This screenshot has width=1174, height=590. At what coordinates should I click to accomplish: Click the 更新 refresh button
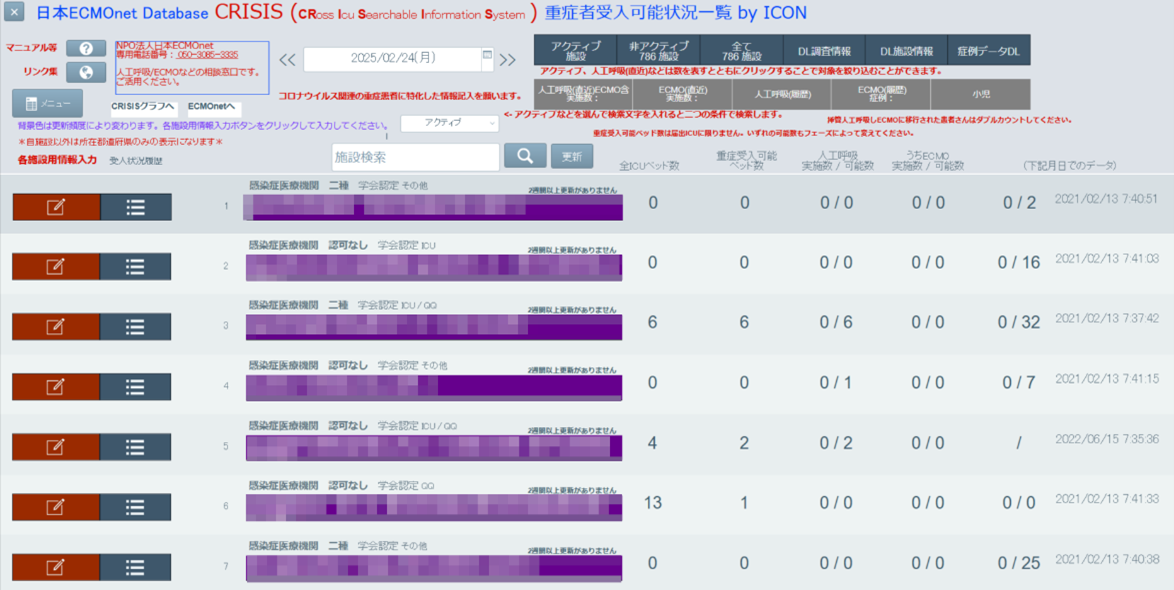click(x=572, y=156)
